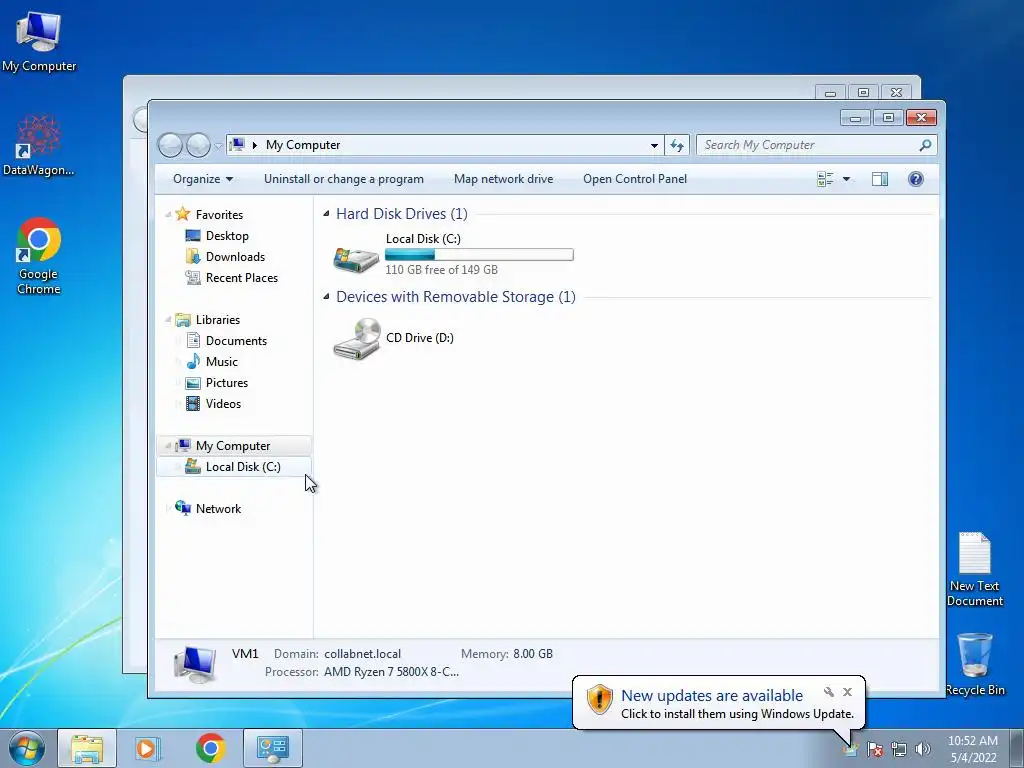Select Desktop under Favorites
Viewport: 1024px width, 768px height.
click(x=227, y=236)
